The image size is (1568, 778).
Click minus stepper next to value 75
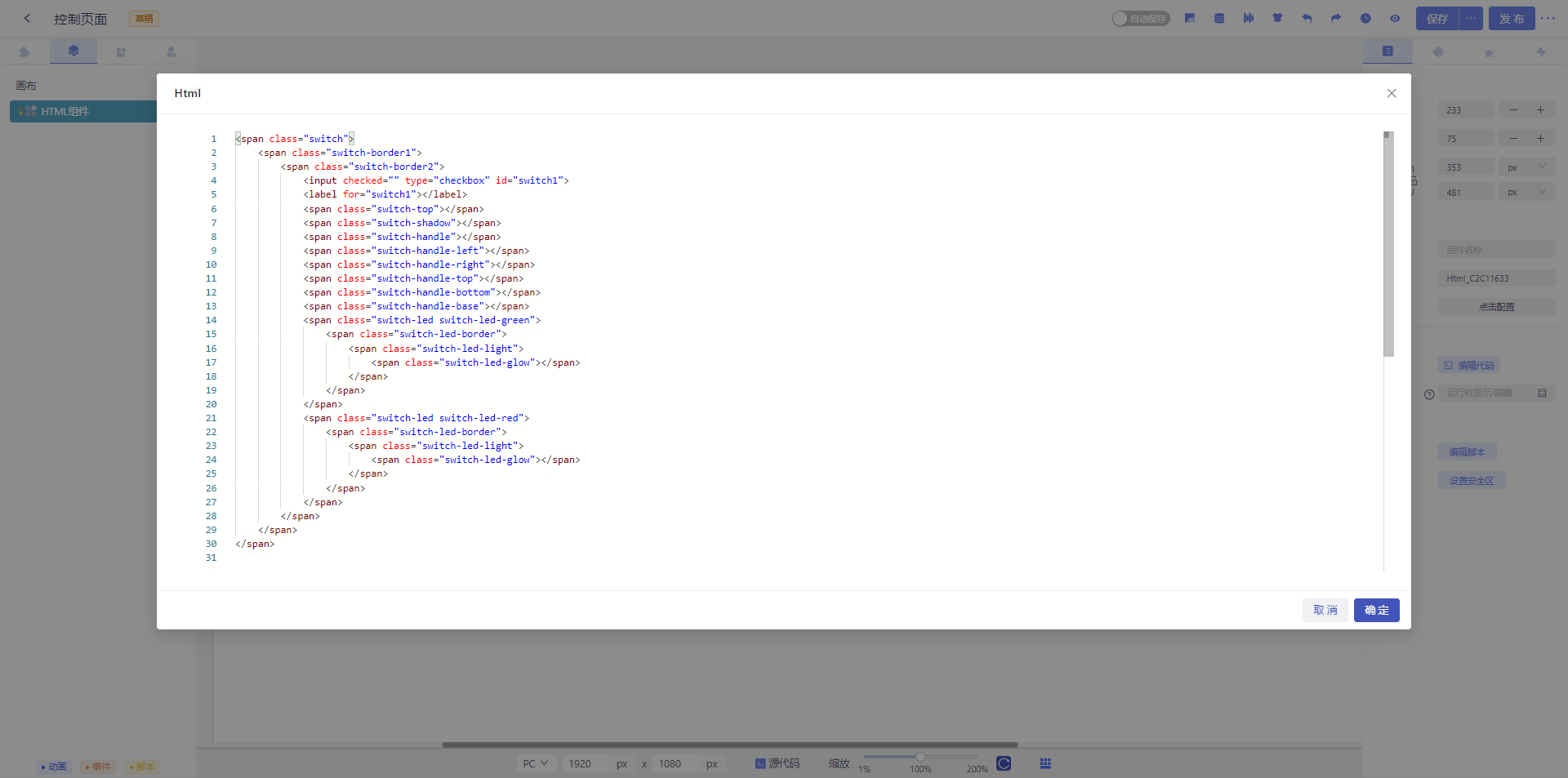point(1513,138)
